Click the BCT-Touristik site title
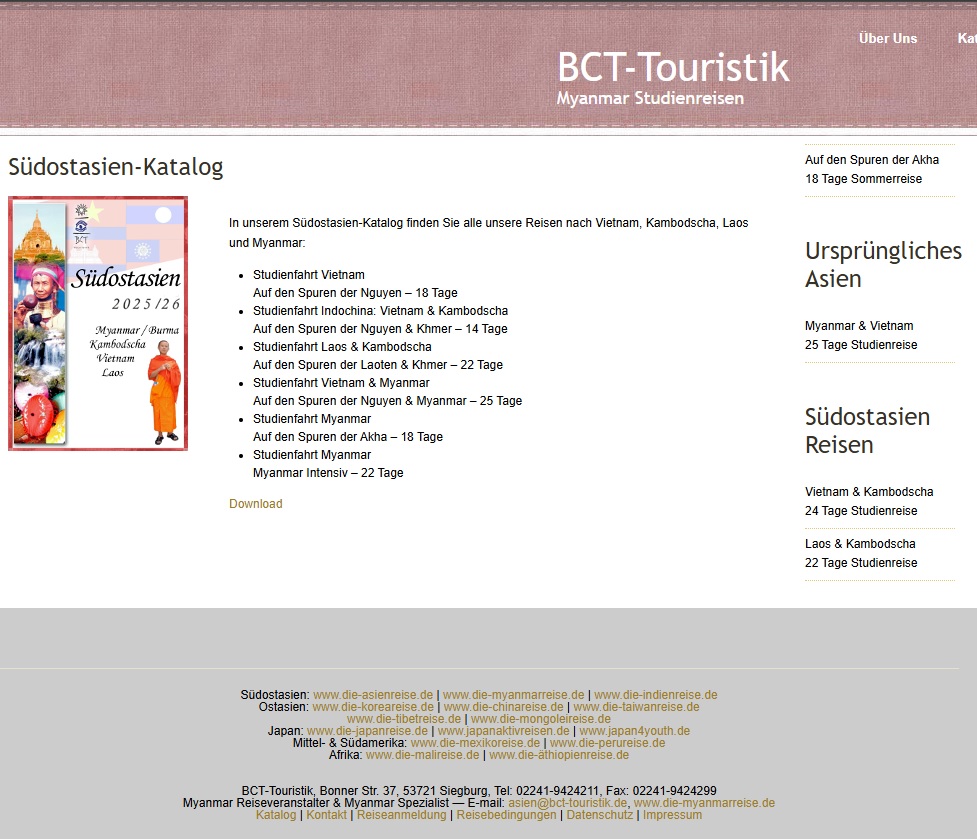The width and height of the screenshot is (977, 839). coord(673,67)
